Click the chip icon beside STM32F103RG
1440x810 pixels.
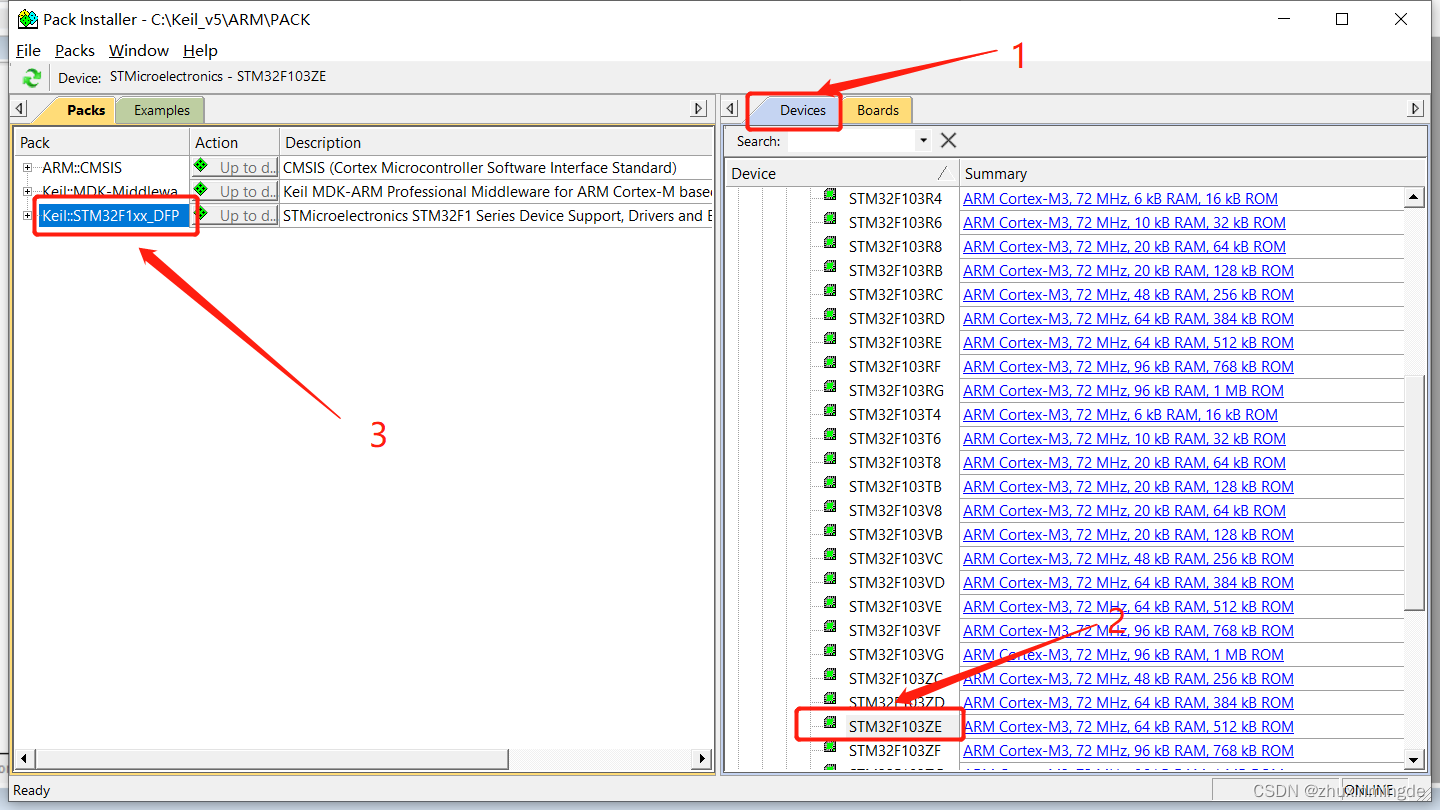click(830, 388)
